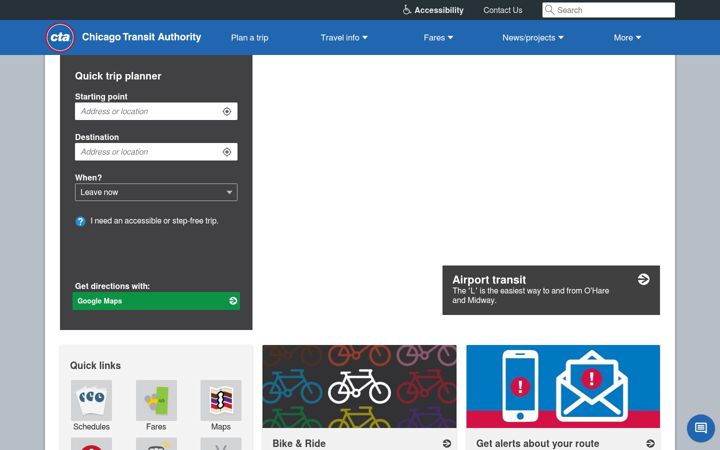Open the Travel info dropdown menu
The image size is (720, 450).
pyautogui.click(x=344, y=38)
